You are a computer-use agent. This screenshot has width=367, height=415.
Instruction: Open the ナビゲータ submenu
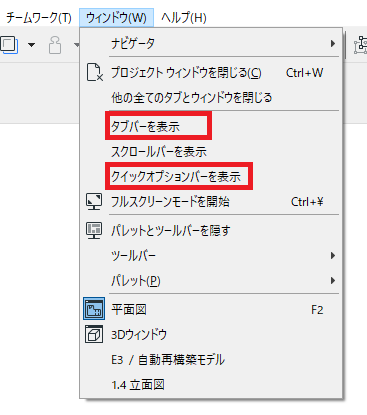(211, 43)
